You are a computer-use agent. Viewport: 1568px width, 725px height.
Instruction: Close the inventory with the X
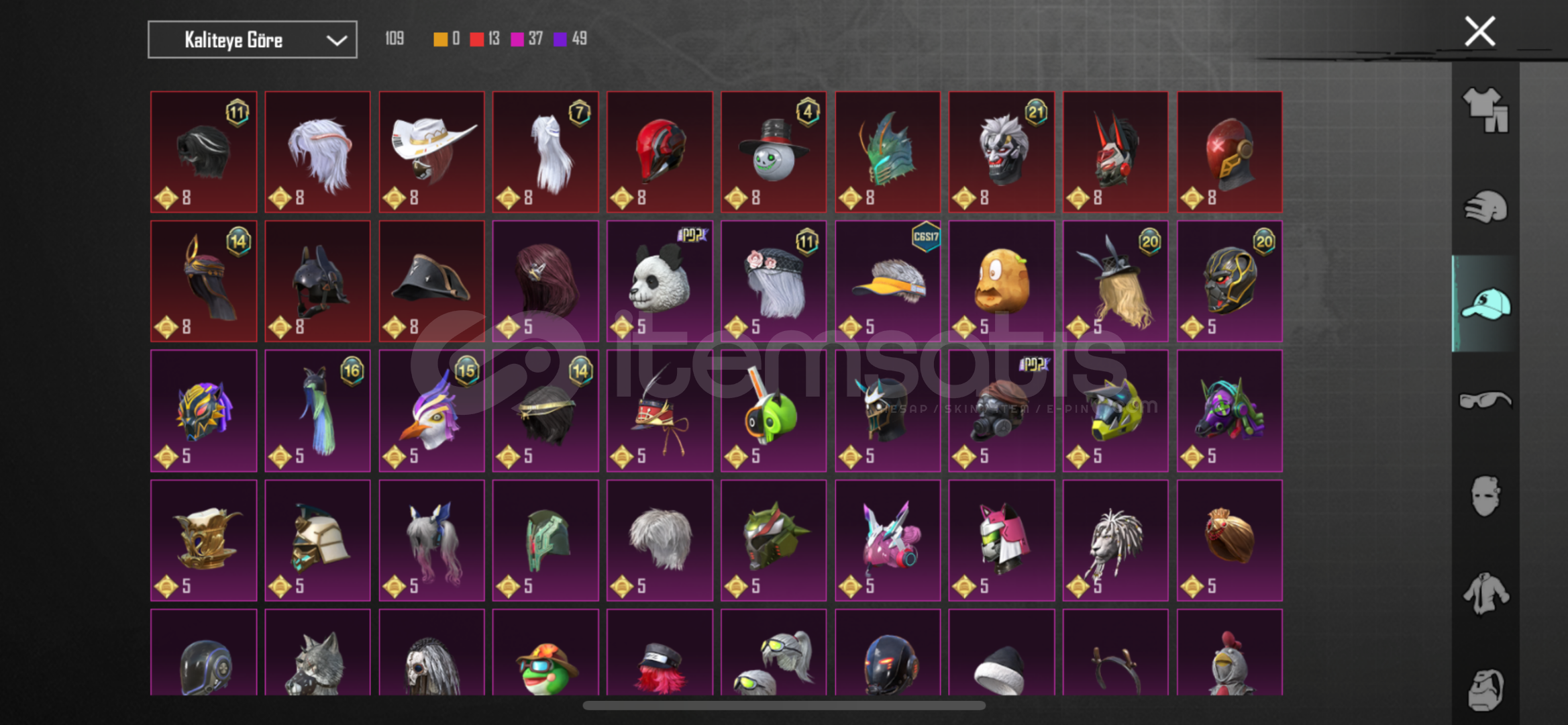pyautogui.click(x=1479, y=31)
